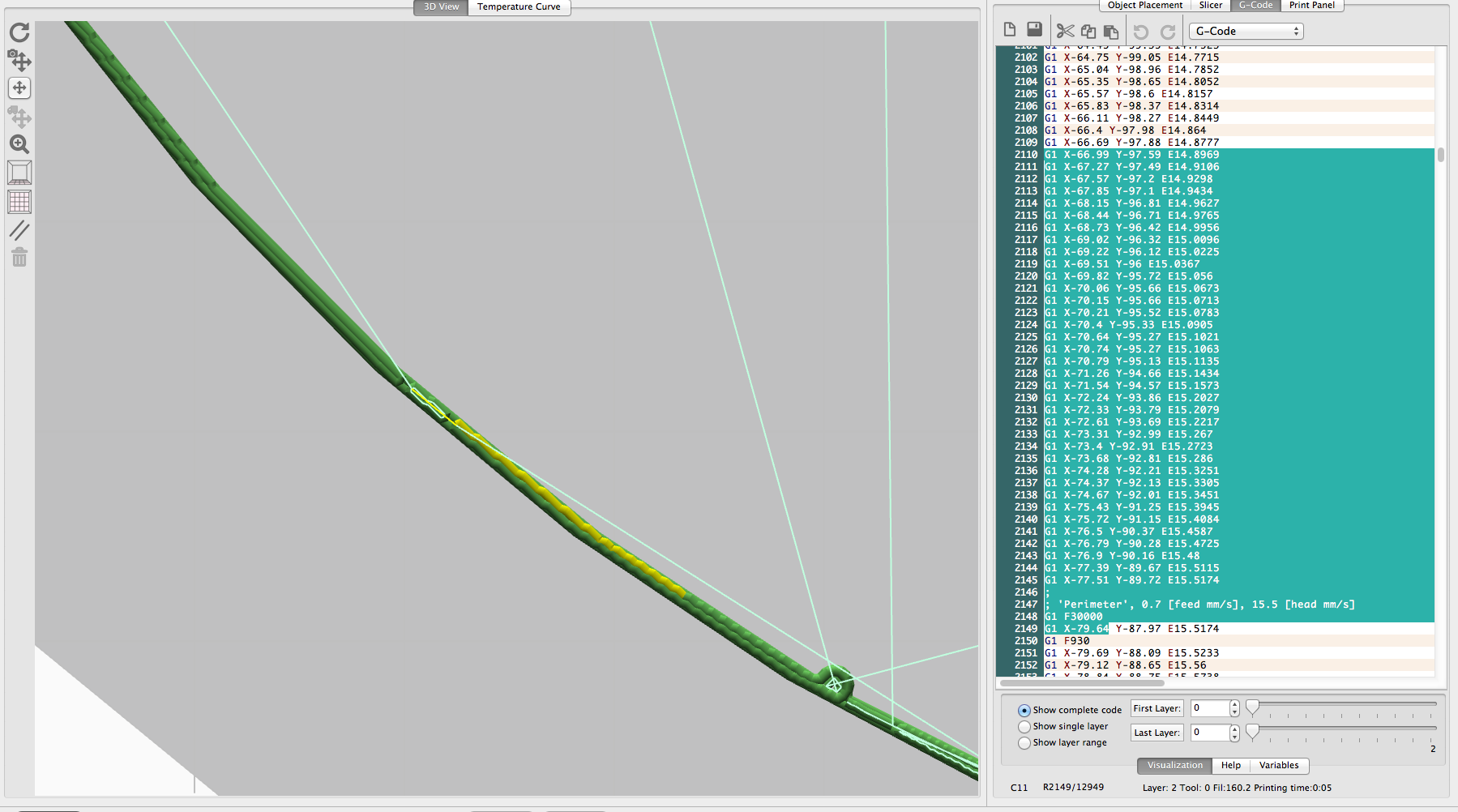Choose the Show layer range option
The height and width of the screenshot is (812, 1458).
point(1024,743)
